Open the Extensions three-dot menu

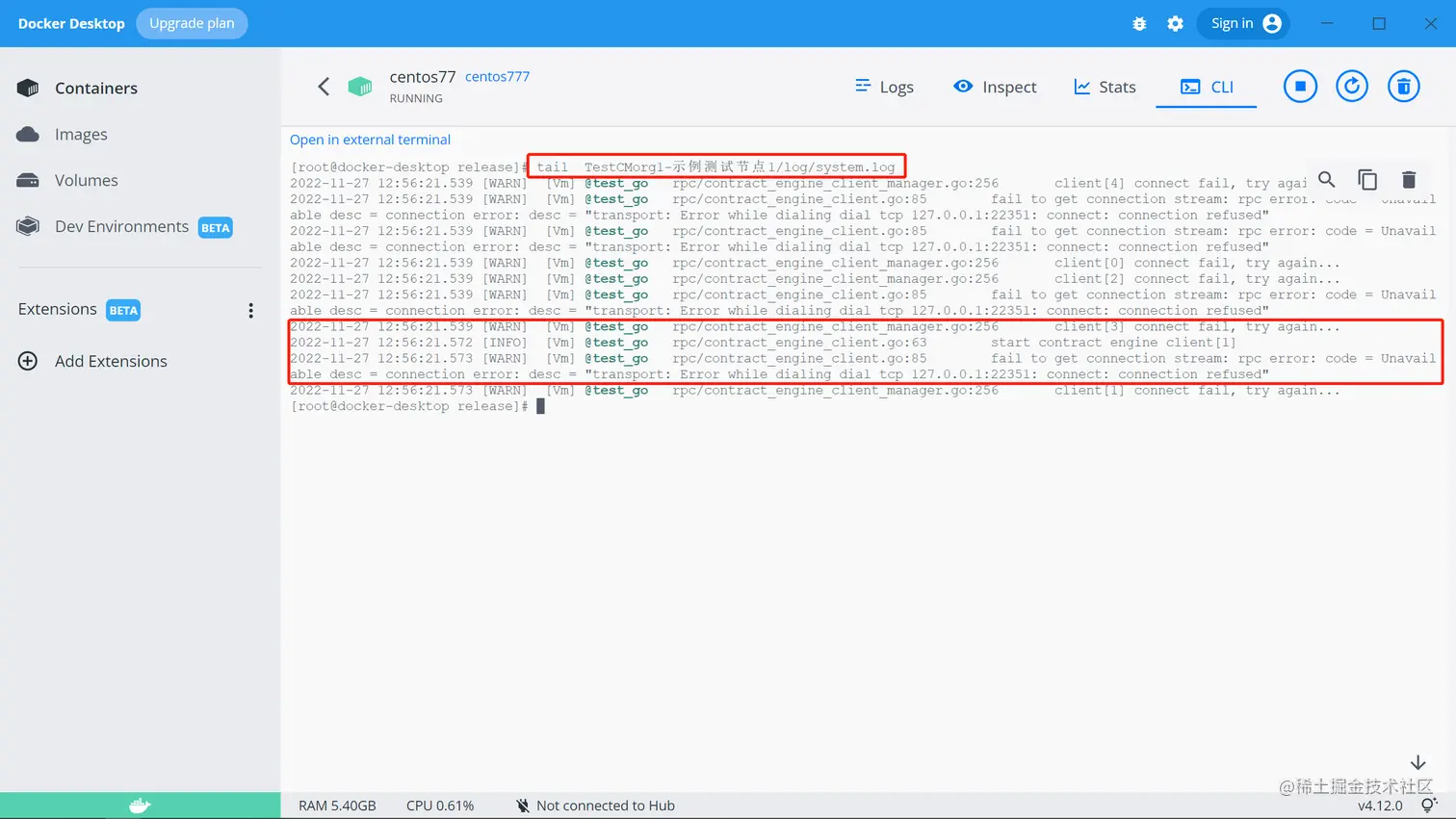[x=250, y=310]
